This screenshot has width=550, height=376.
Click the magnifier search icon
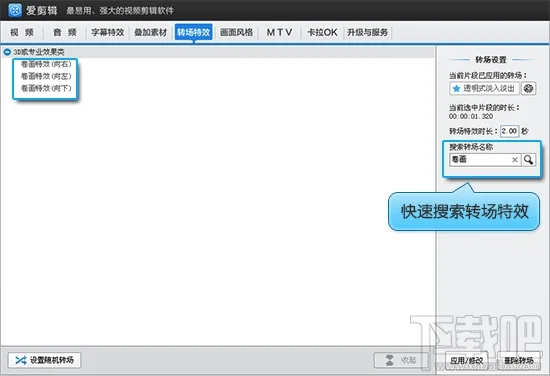point(529,160)
